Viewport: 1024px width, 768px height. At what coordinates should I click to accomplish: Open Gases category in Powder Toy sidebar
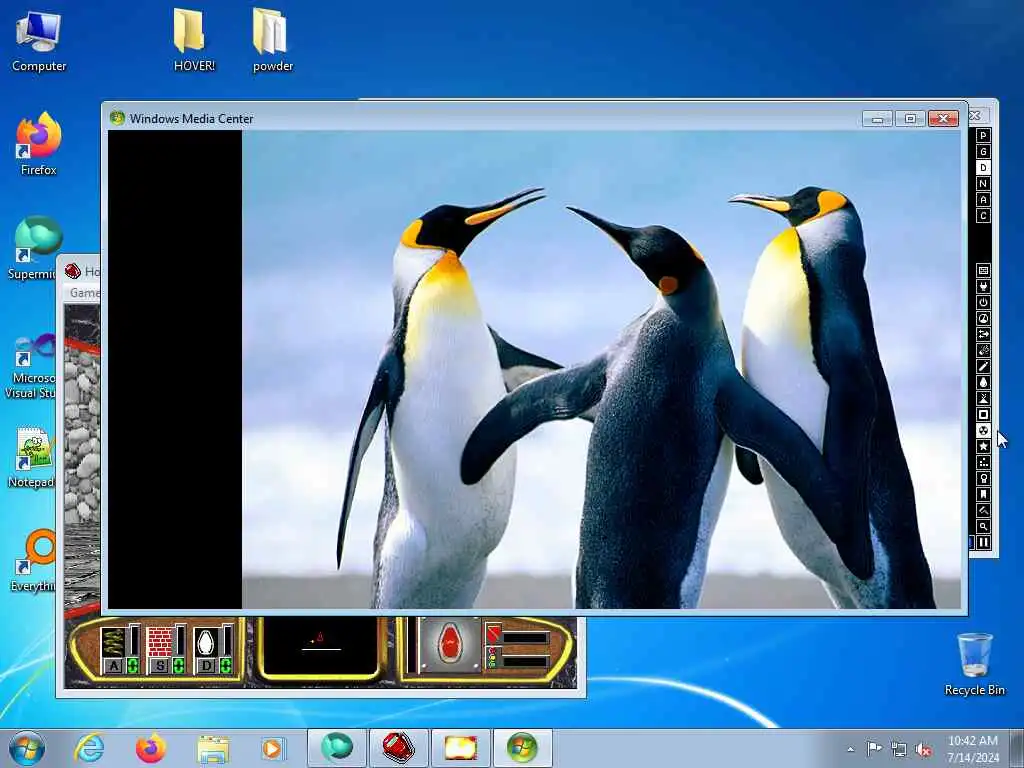(983, 366)
